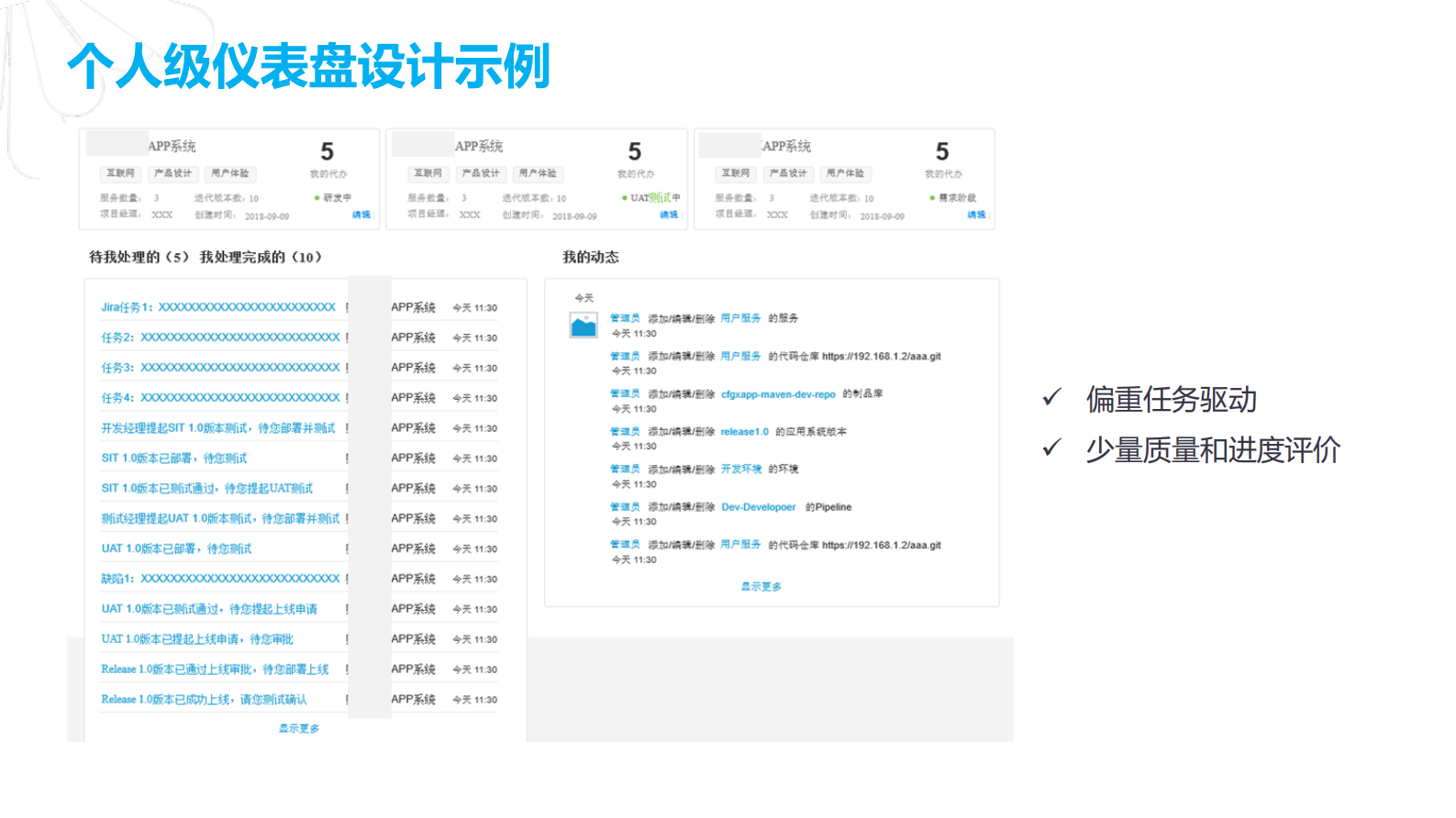Viewport: 1456px width, 818px height.
Task: Open the 缺陷1 defect link
Action: [x=220, y=579]
